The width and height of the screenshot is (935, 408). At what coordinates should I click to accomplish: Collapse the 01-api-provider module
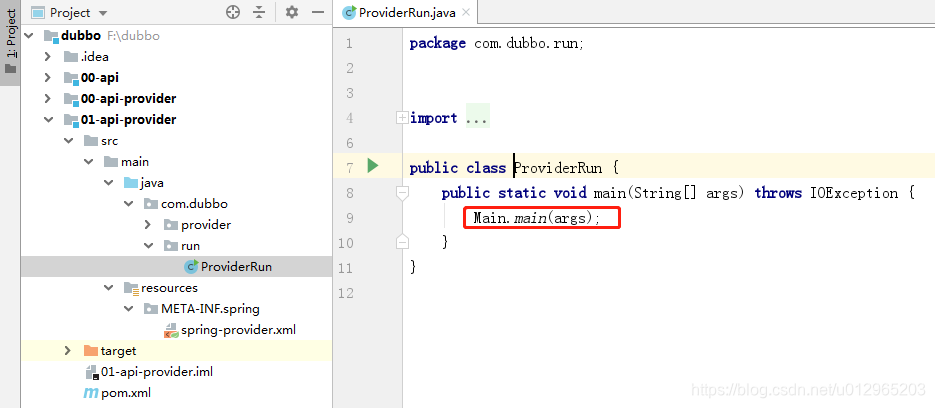pyautogui.click(x=48, y=120)
